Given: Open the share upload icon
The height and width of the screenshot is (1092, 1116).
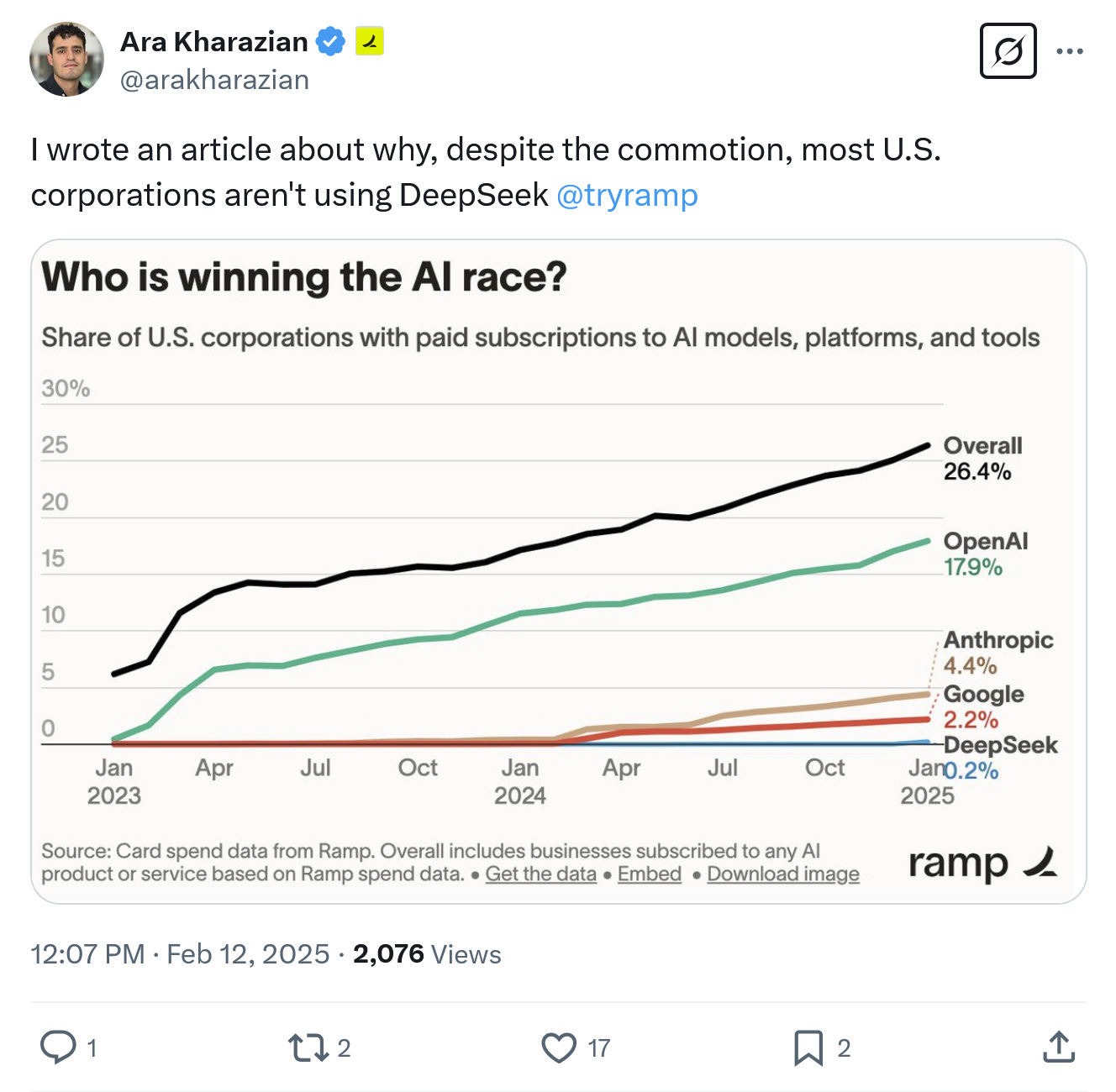Looking at the screenshot, I should [1059, 1047].
